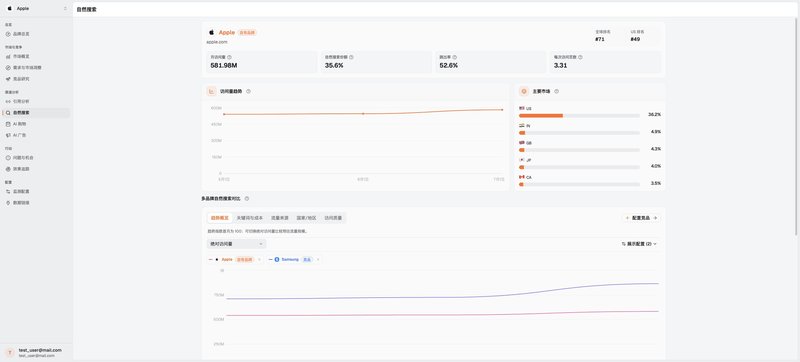Click the last data point on 访问量趋势 line

502,110
